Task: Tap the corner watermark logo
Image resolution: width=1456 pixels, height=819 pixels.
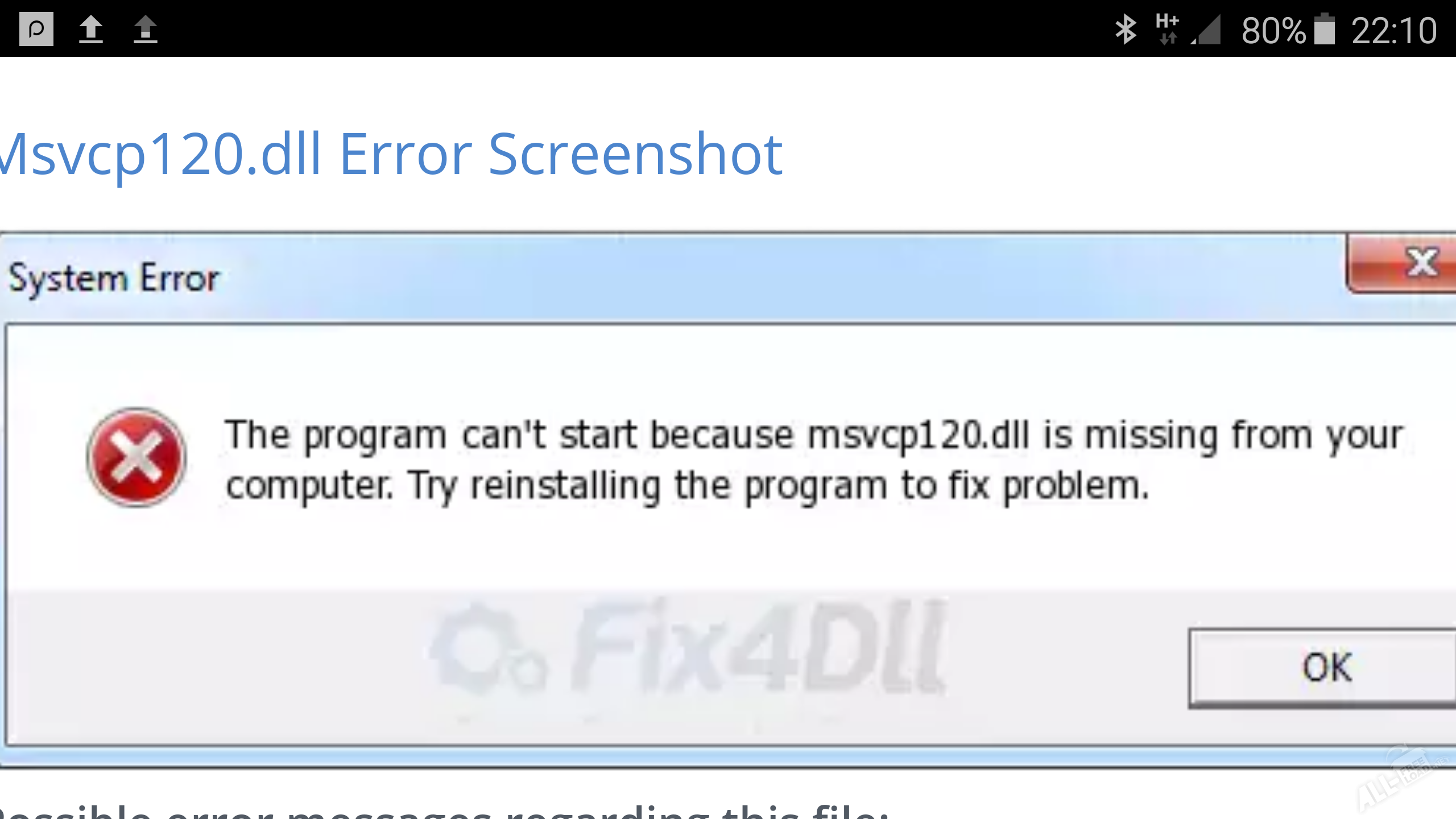Action: tap(1403, 780)
